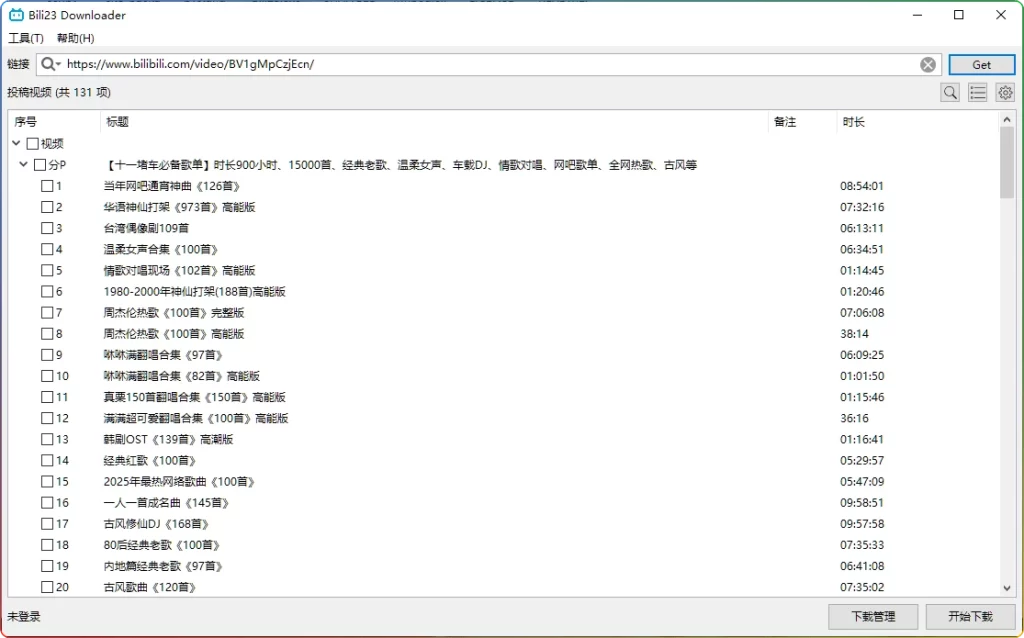Open 下载管理 download manager
The height and width of the screenshot is (638, 1024).
coord(873,616)
